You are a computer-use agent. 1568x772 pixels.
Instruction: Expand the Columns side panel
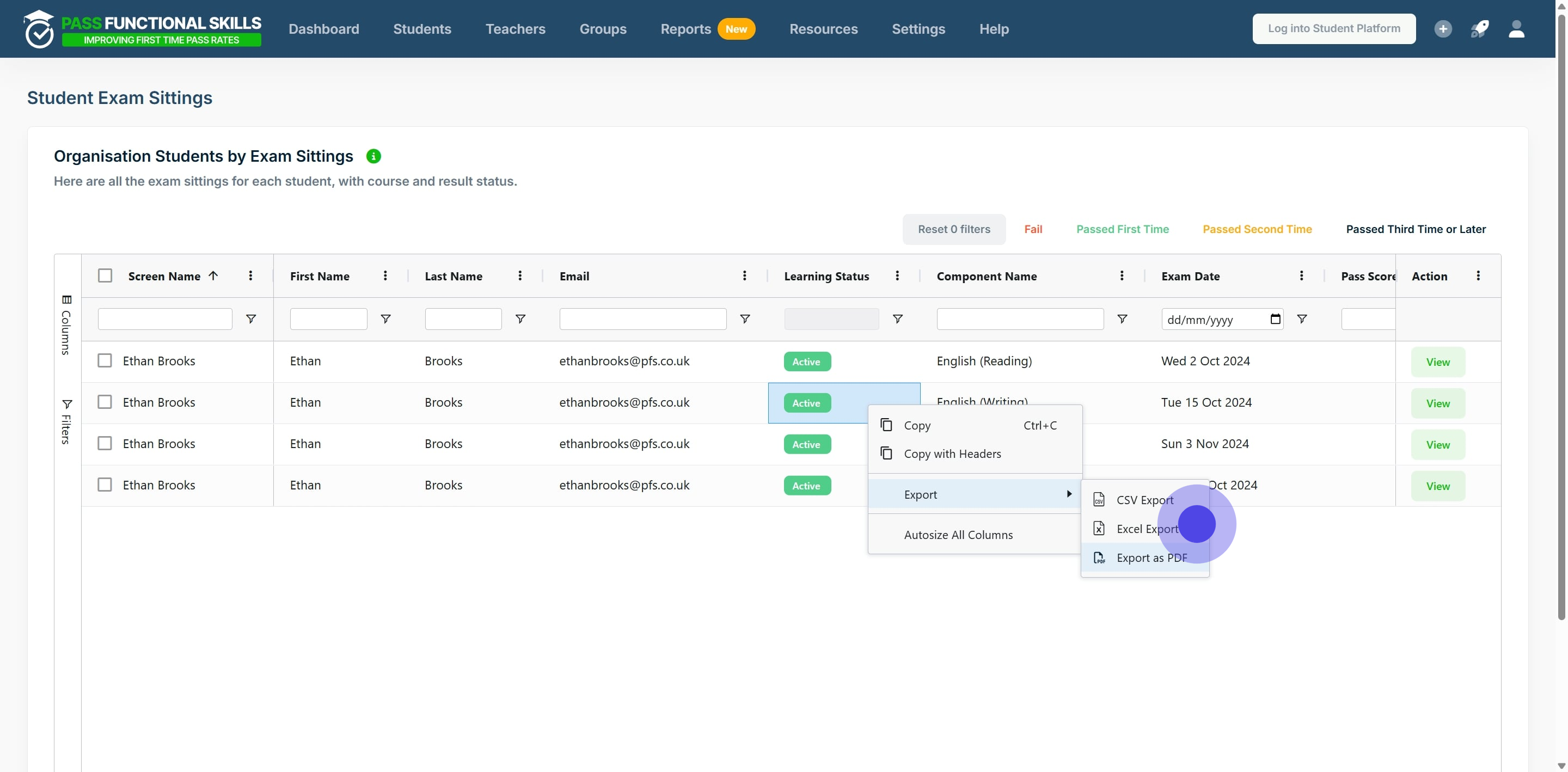(x=66, y=324)
